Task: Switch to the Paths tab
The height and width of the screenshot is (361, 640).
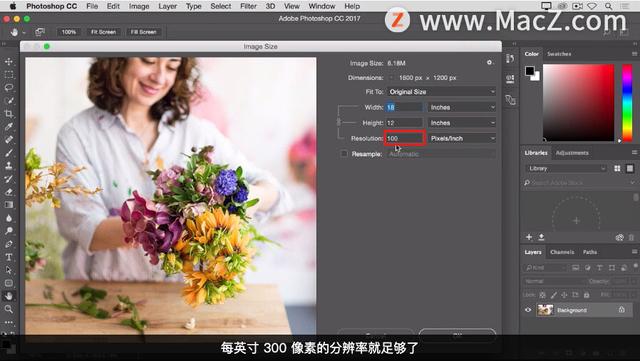Action: (x=590, y=252)
